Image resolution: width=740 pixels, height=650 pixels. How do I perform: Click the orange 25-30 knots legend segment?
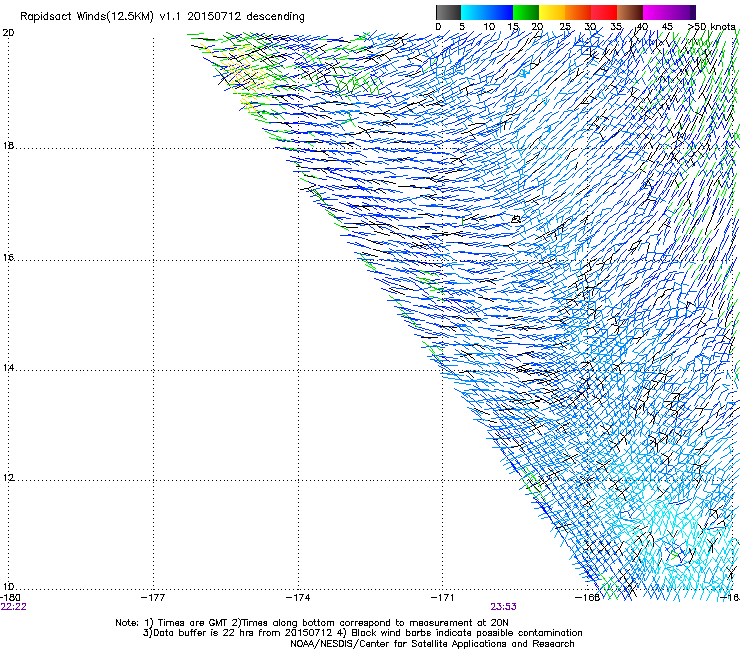pos(578,12)
